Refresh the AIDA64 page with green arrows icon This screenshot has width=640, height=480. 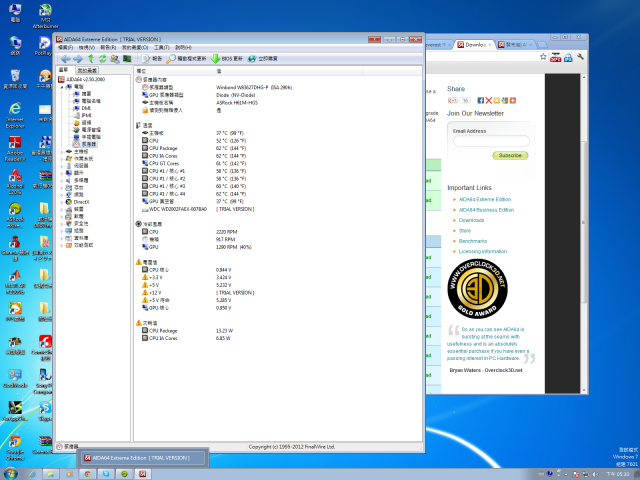102,59
